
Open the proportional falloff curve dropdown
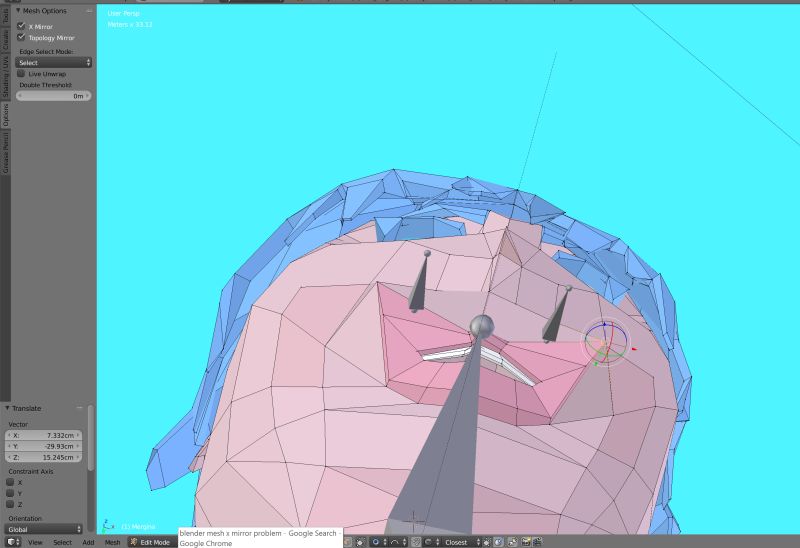tap(398, 542)
